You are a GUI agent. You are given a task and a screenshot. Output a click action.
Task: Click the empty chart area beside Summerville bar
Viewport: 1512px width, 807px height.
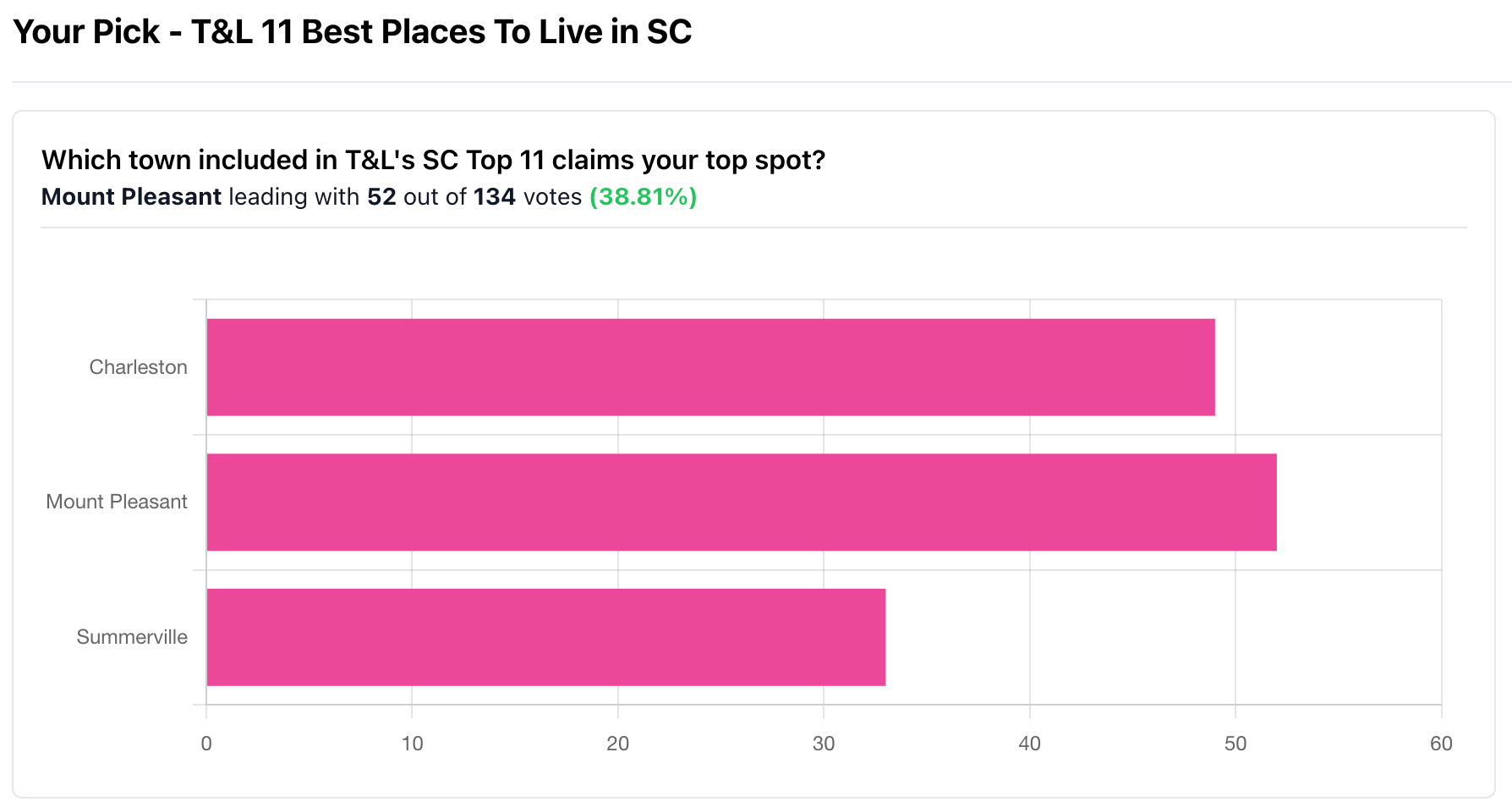[1164, 637]
